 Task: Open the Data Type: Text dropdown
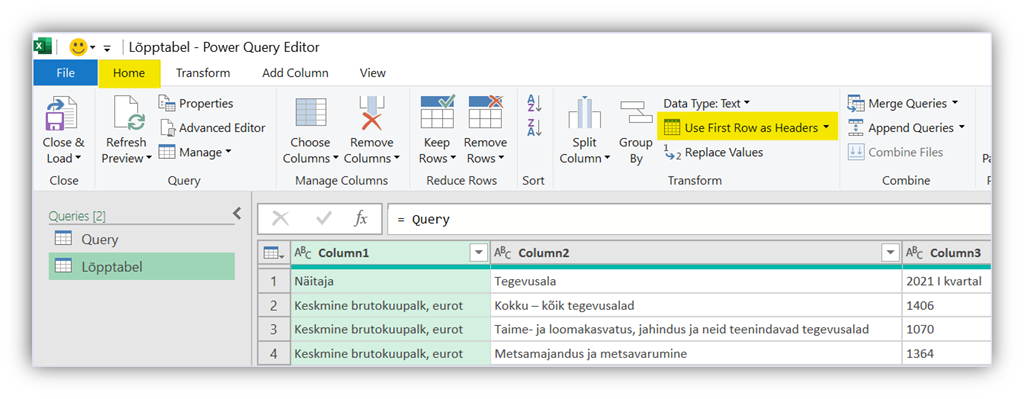[707, 103]
